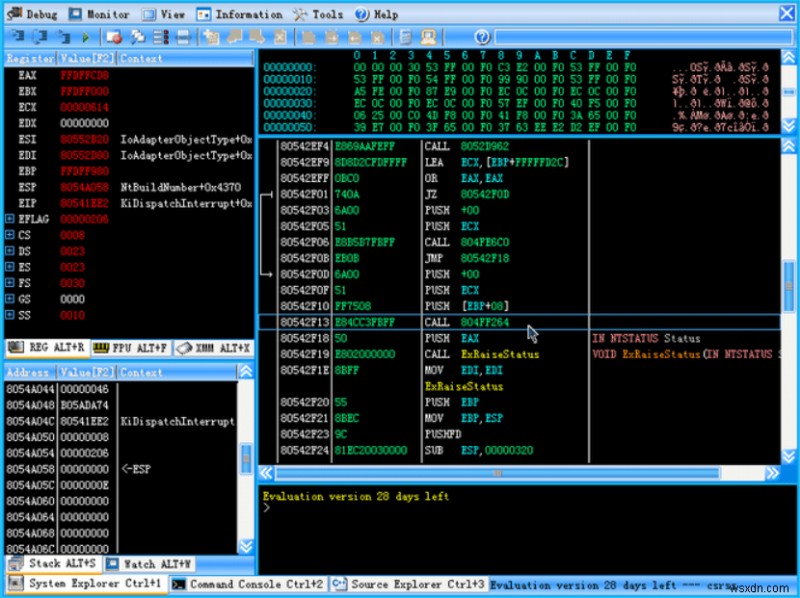Open the Help menu
The width and height of the screenshot is (800, 598).
[x=377, y=14]
